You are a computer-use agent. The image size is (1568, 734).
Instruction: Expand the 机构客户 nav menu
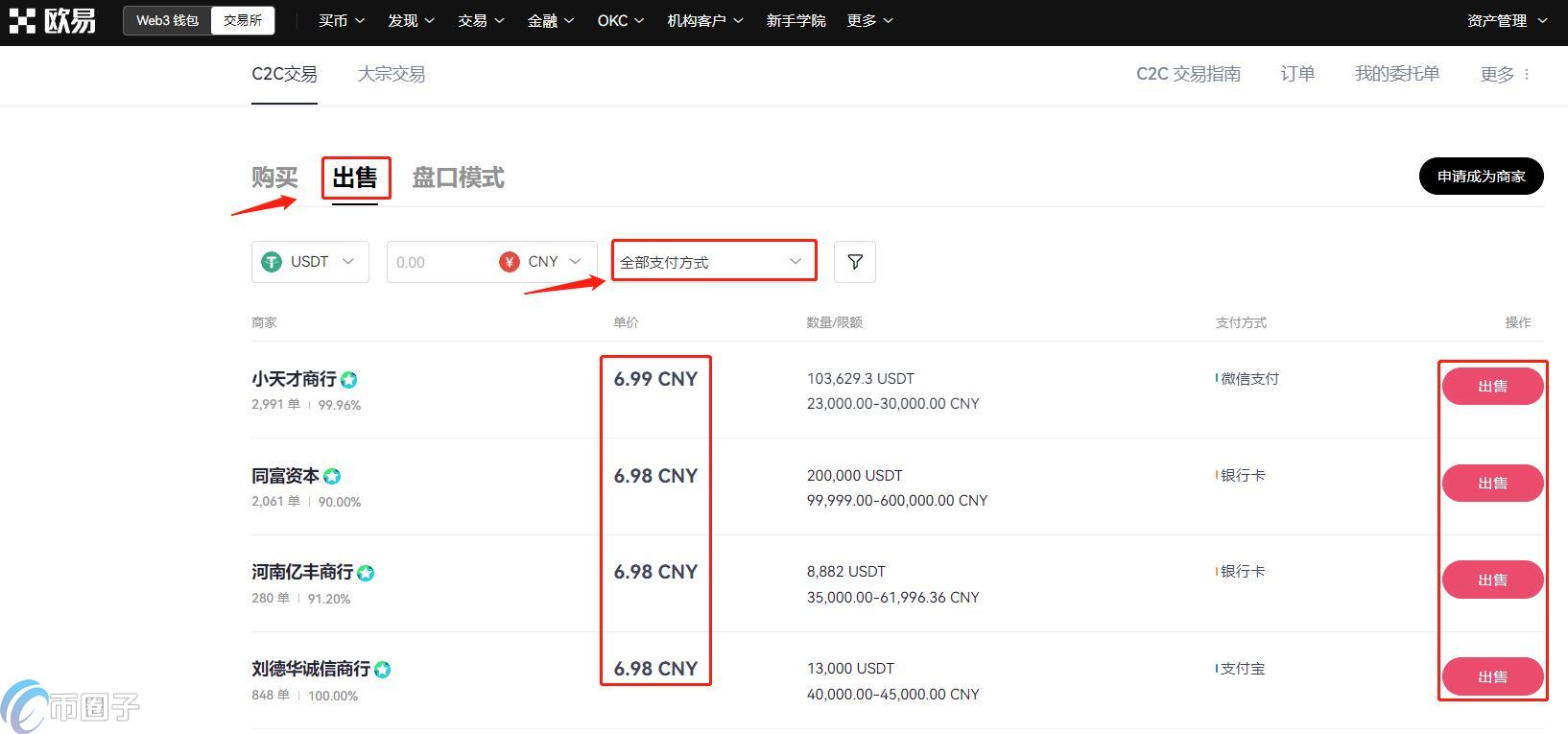[705, 20]
